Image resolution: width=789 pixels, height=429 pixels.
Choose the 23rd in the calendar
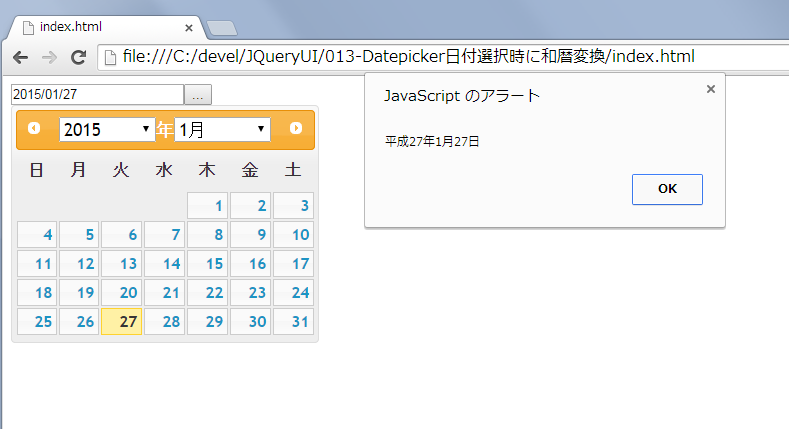click(x=251, y=293)
